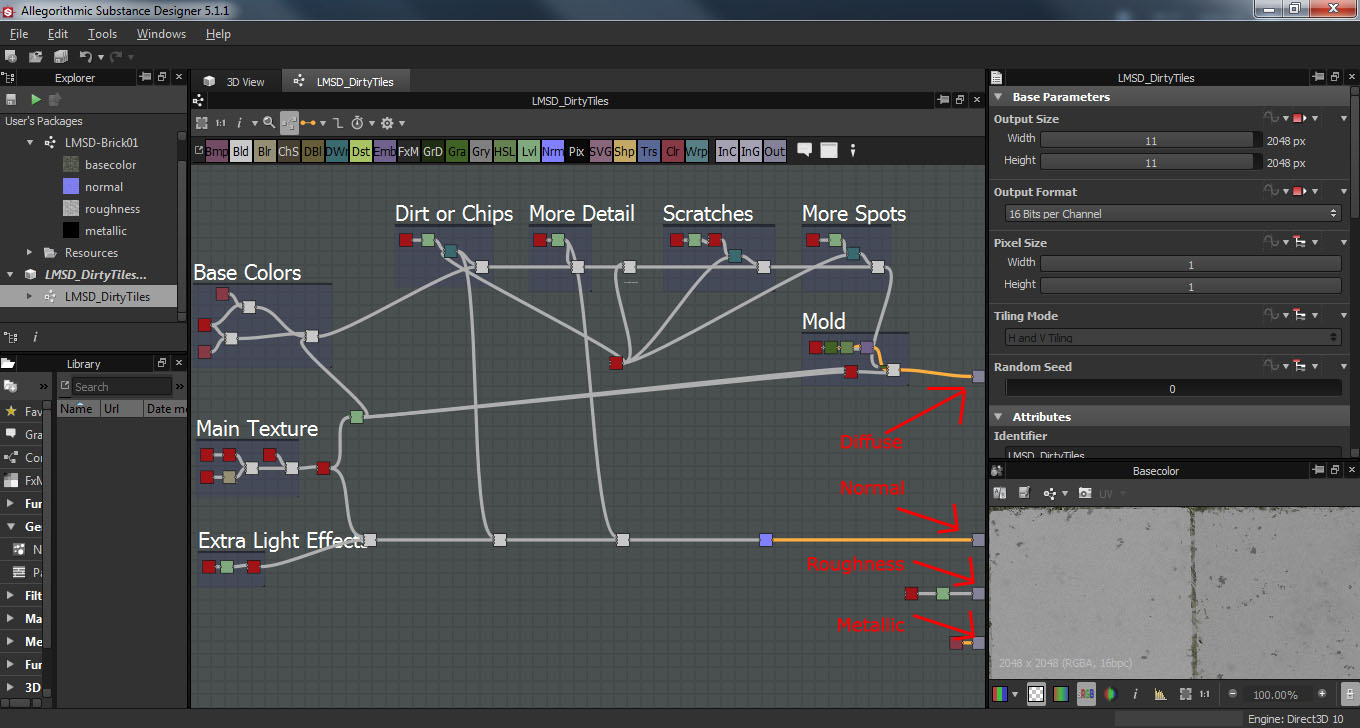Image resolution: width=1360 pixels, height=728 pixels.
Task: Click the green play icon in Explorer
Action: tap(36, 99)
